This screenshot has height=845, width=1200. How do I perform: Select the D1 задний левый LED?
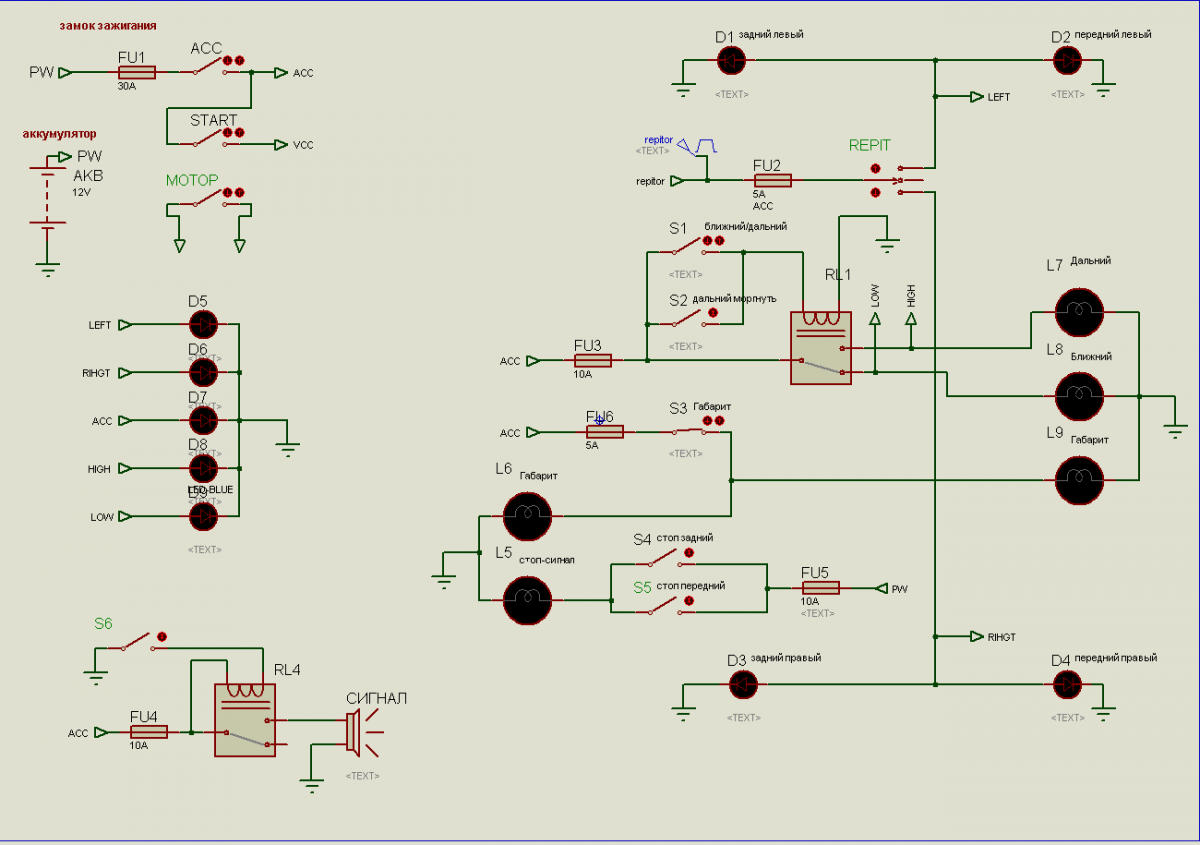[x=732, y=61]
